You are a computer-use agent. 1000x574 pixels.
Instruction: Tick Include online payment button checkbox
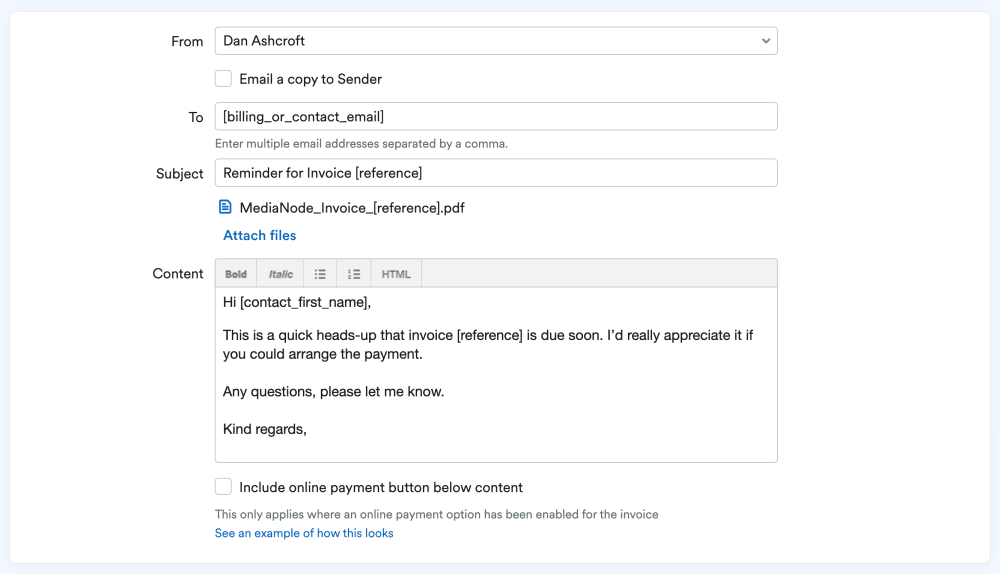coord(224,487)
